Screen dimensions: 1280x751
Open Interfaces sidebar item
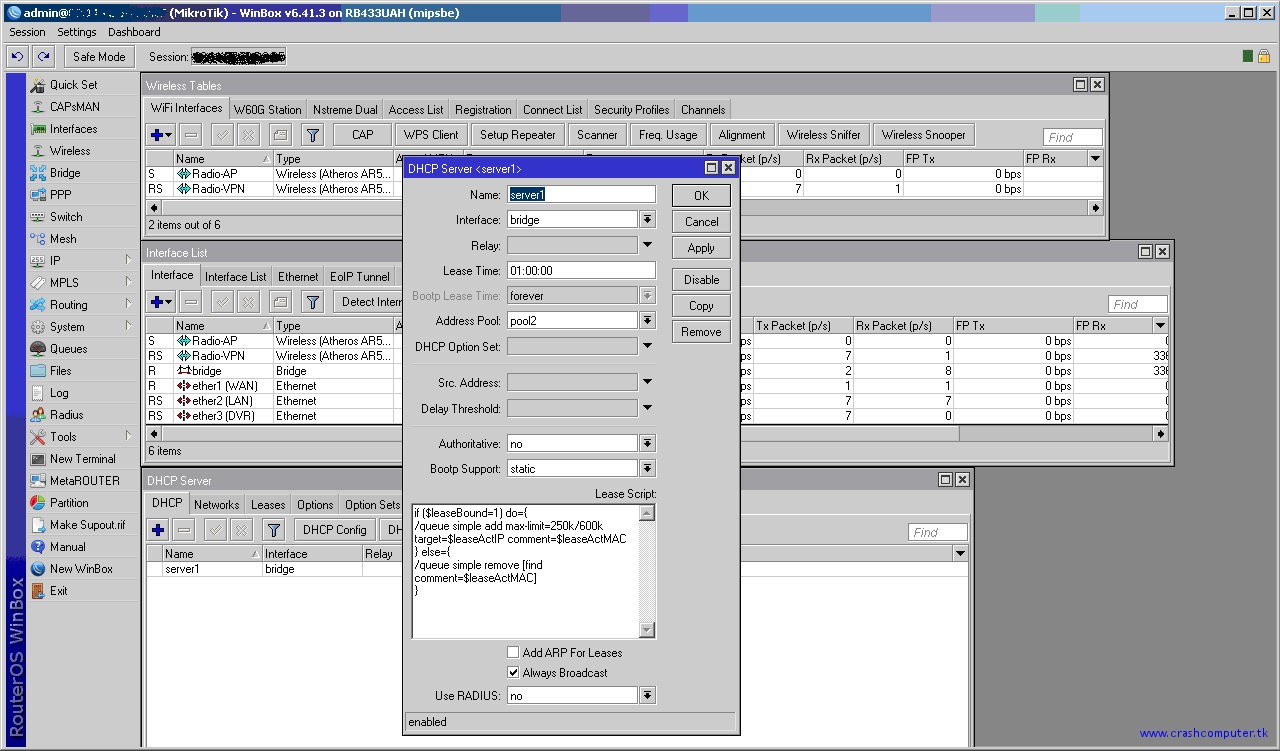tap(73, 129)
